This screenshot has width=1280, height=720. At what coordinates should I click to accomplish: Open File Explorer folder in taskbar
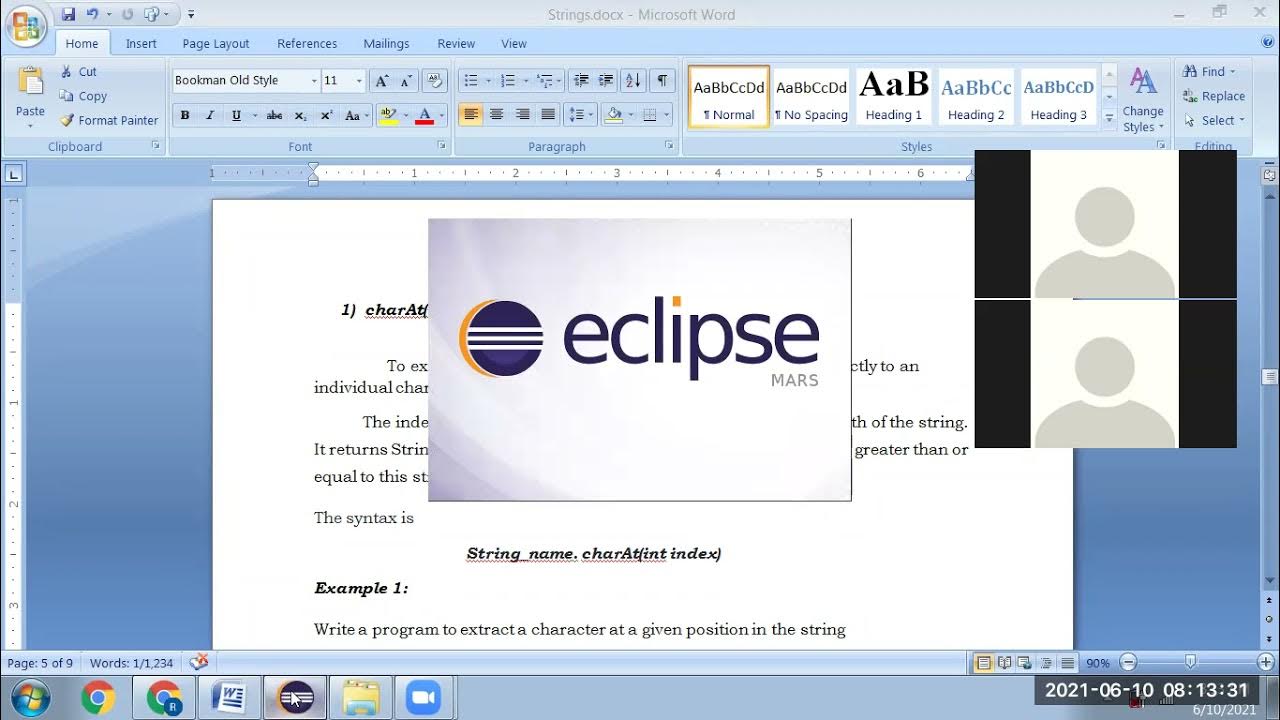click(360, 698)
